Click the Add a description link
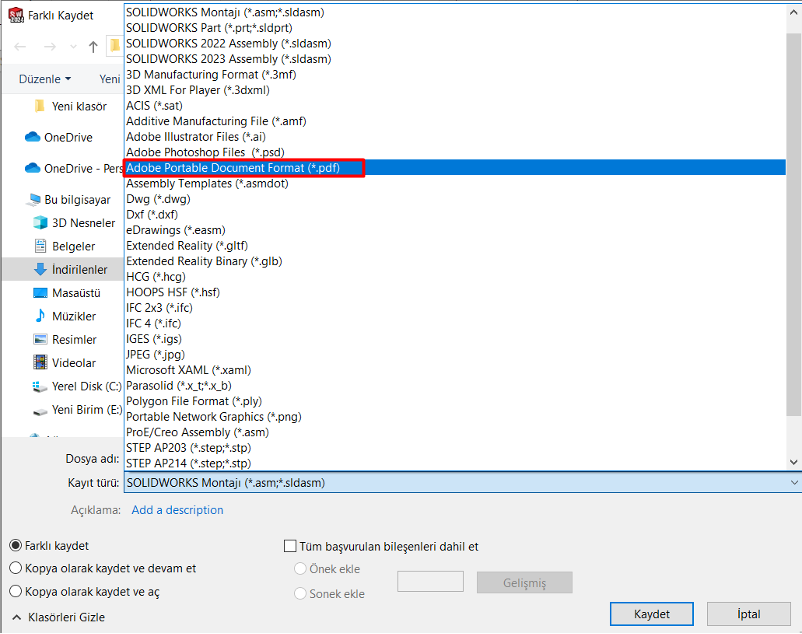The image size is (802, 634). pos(177,510)
